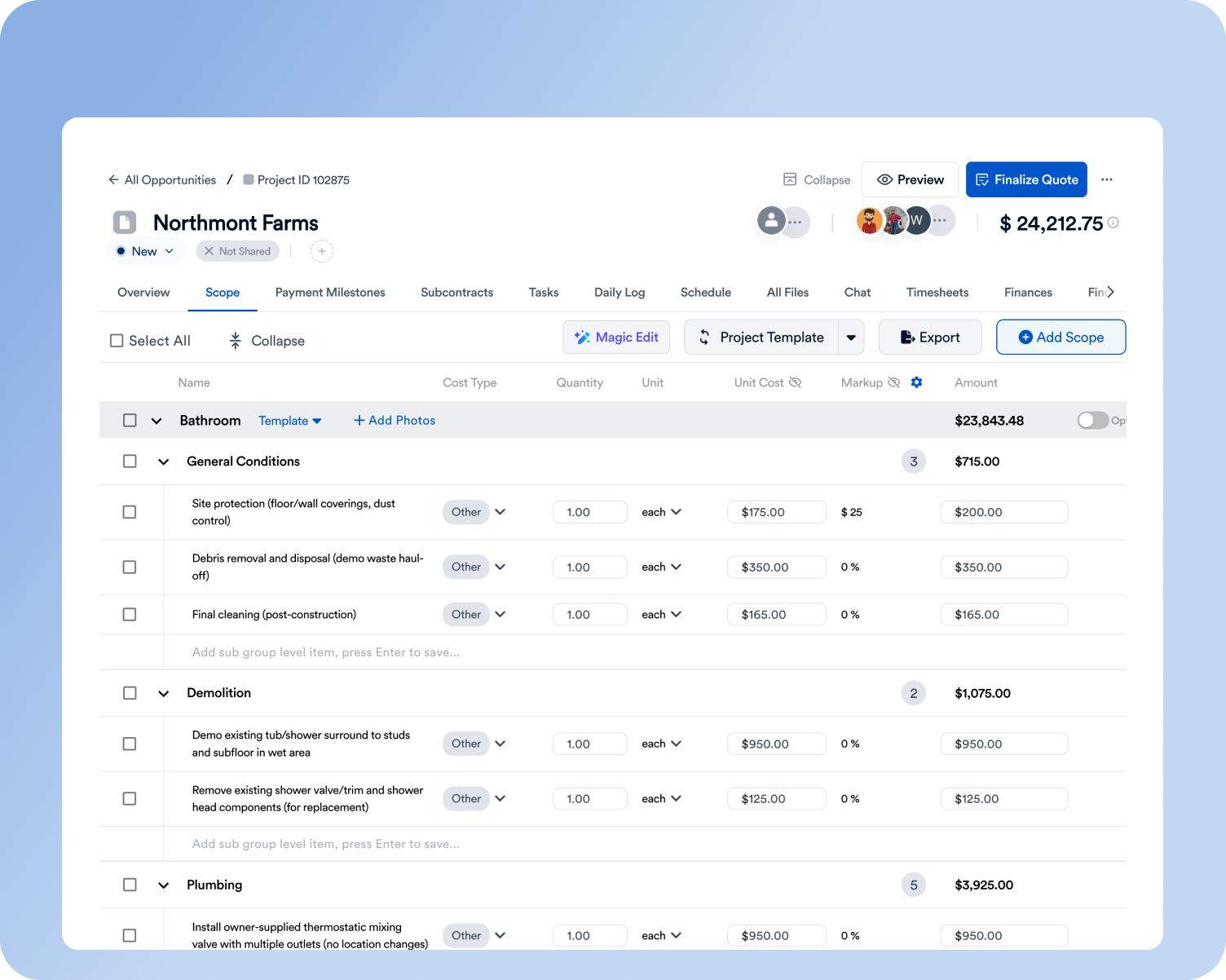Open the New status dropdown
Image resolution: width=1226 pixels, height=980 pixels.
145,251
